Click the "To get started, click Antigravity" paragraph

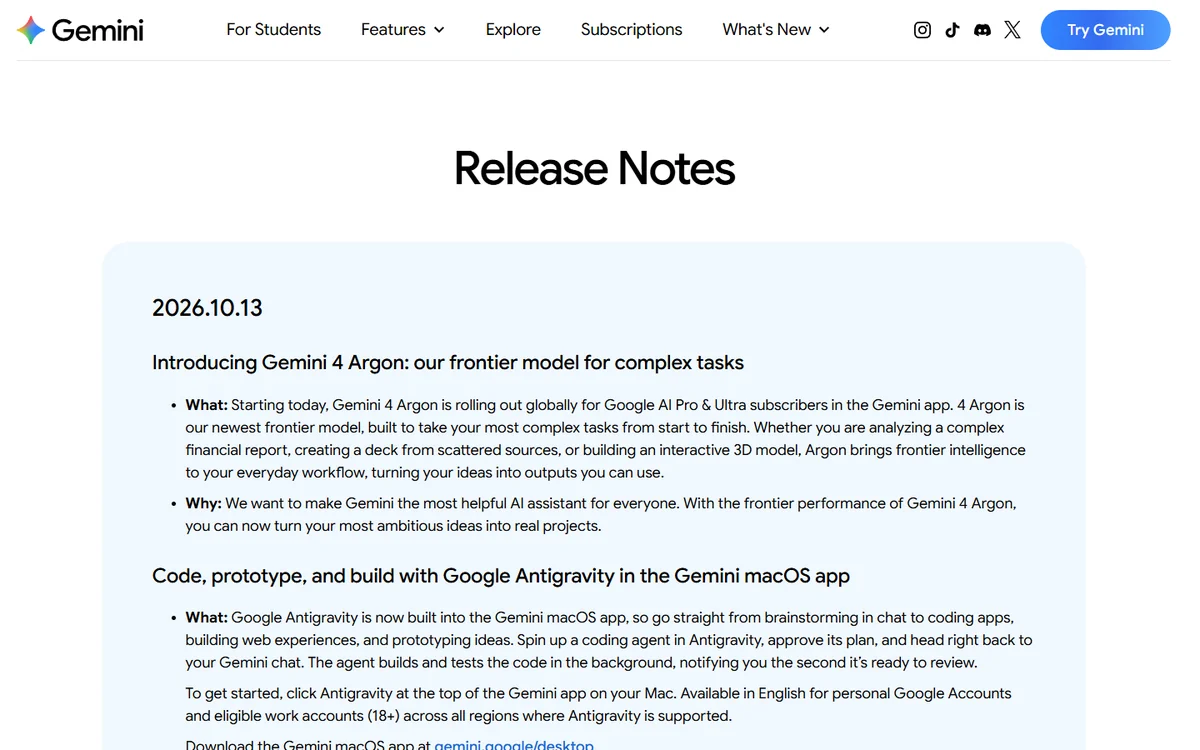click(x=598, y=705)
